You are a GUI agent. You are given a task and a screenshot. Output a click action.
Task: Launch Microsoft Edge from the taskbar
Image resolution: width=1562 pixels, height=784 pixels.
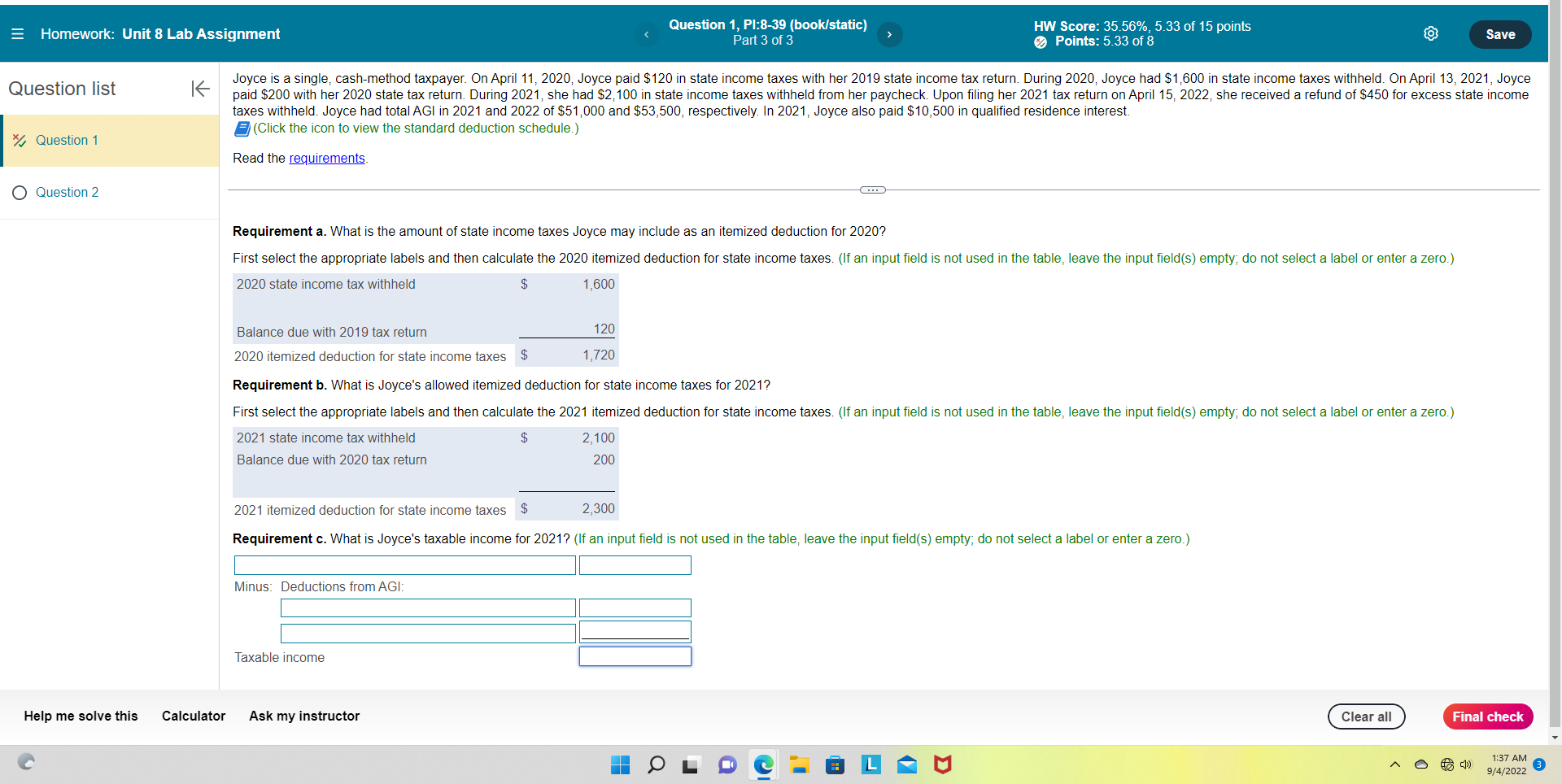(762, 764)
